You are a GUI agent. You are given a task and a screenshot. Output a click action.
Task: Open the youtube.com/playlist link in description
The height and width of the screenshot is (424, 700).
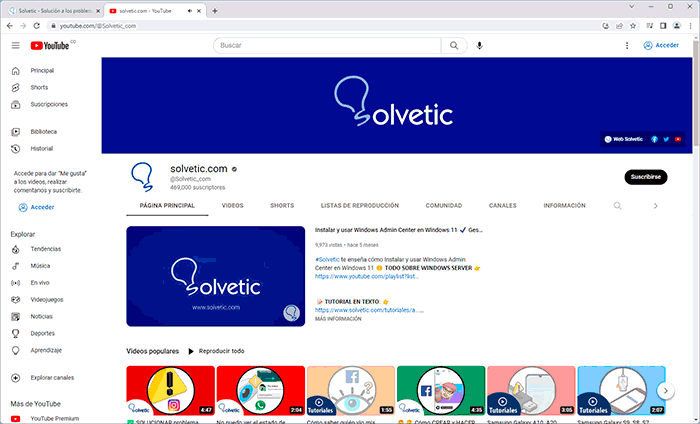pos(367,276)
